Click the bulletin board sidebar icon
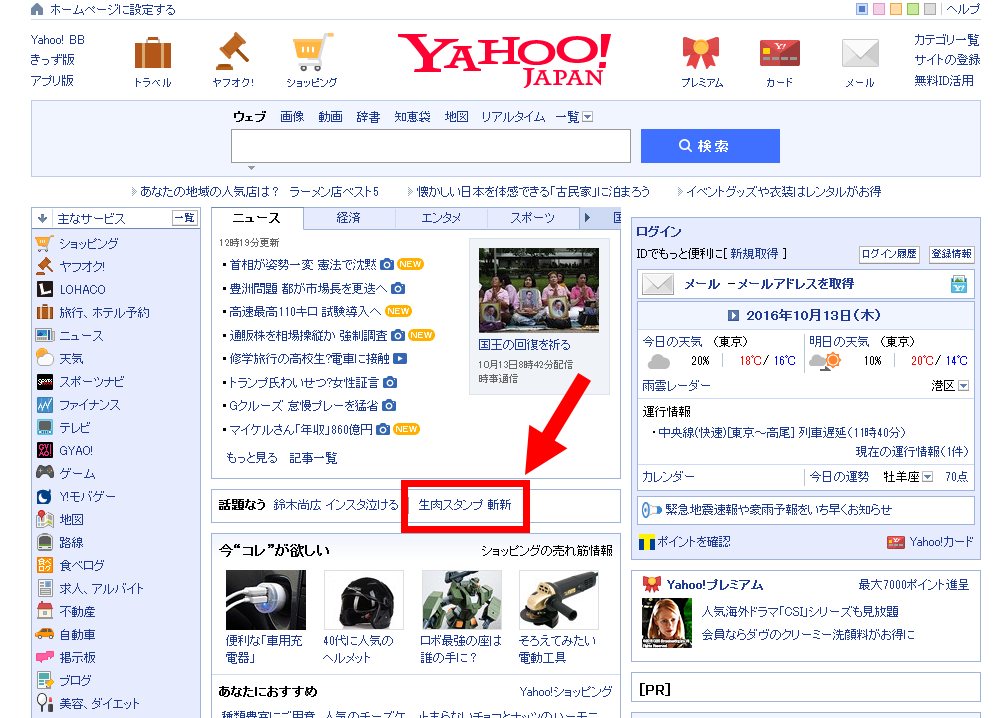Image resolution: width=998 pixels, height=718 pixels. click(x=45, y=657)
